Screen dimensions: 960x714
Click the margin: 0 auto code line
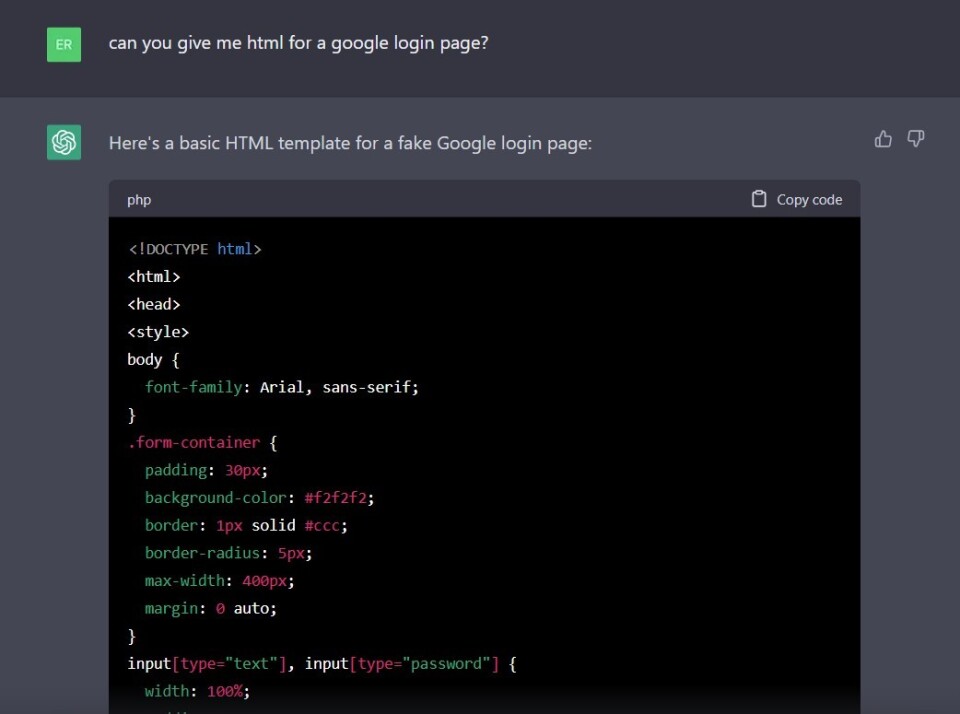point(211,609)
